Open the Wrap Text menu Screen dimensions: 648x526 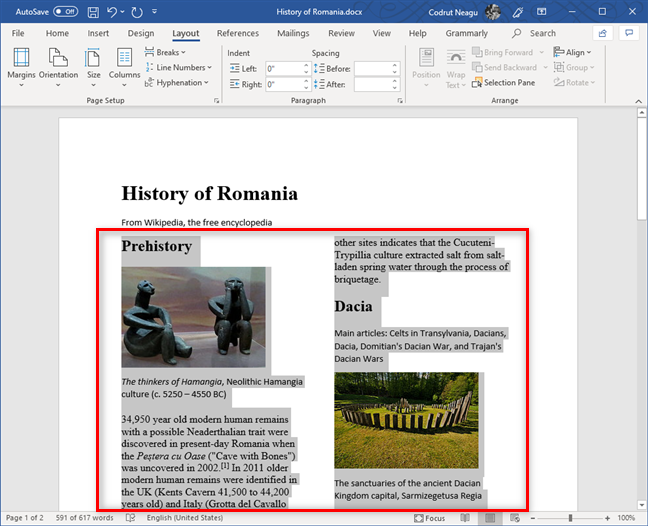pos(456,69)
